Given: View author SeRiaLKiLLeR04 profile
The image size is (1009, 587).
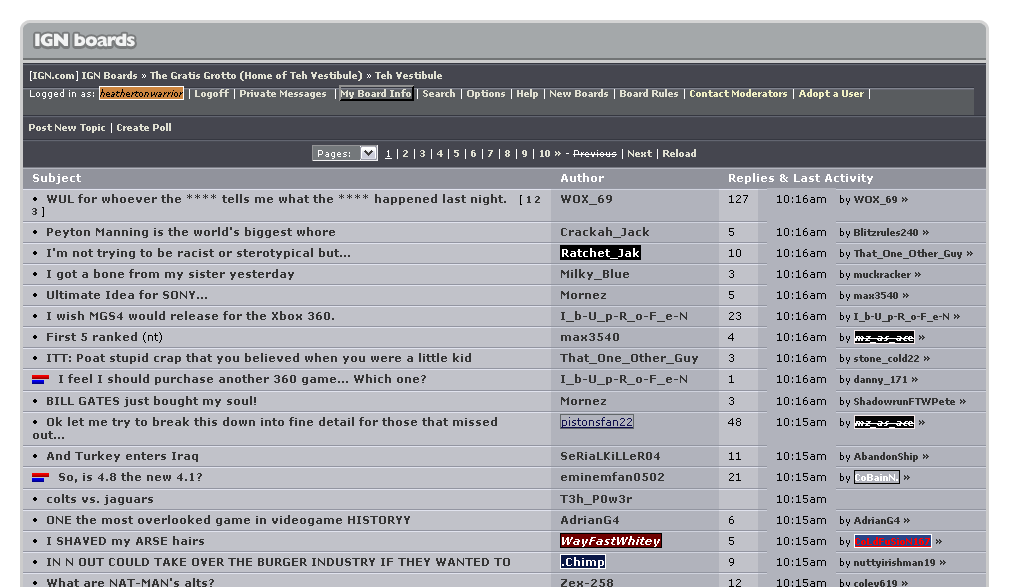Looking at the screenshot, I should click(x=610, y=456).
